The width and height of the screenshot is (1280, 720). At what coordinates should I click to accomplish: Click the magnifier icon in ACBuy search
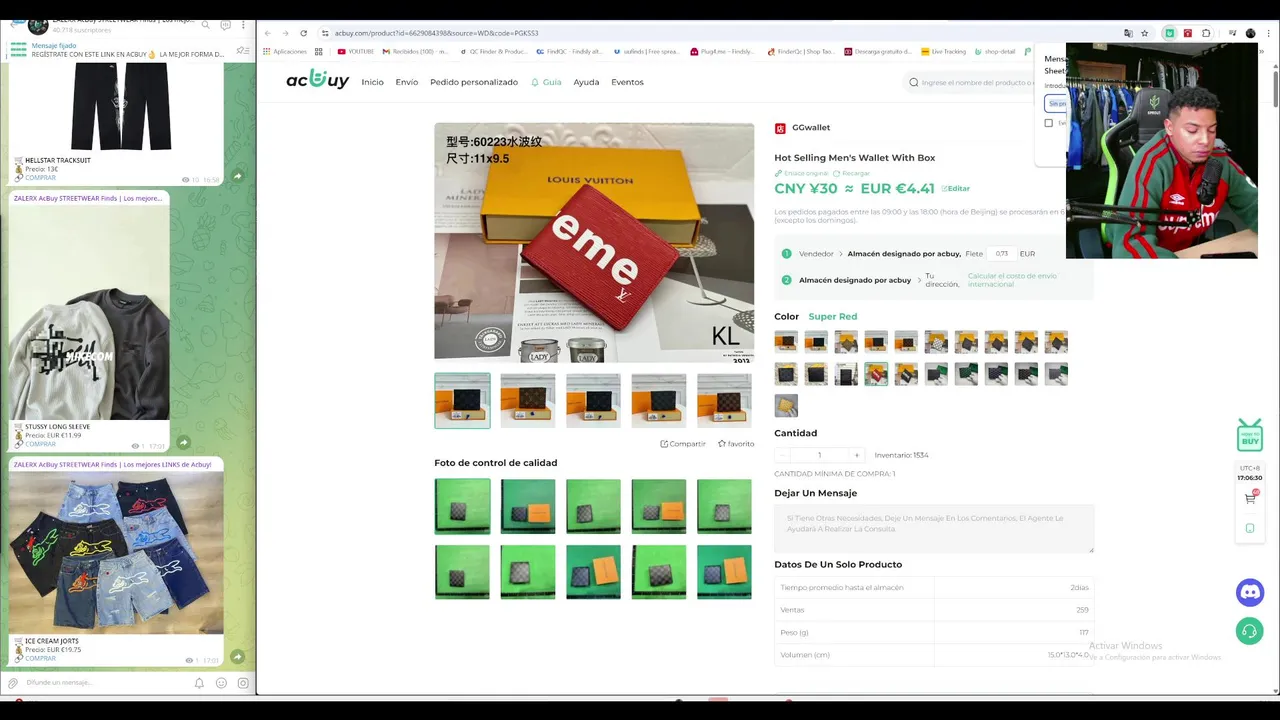point(913,82)
